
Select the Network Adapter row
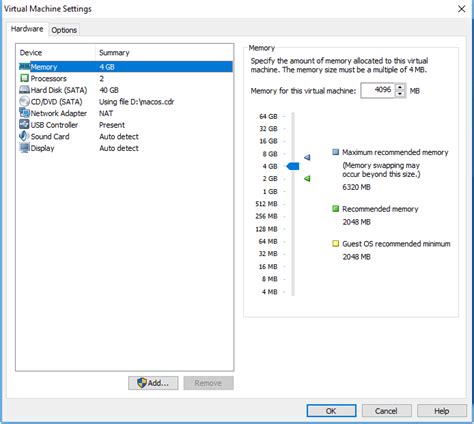click(x=126, y=113)
